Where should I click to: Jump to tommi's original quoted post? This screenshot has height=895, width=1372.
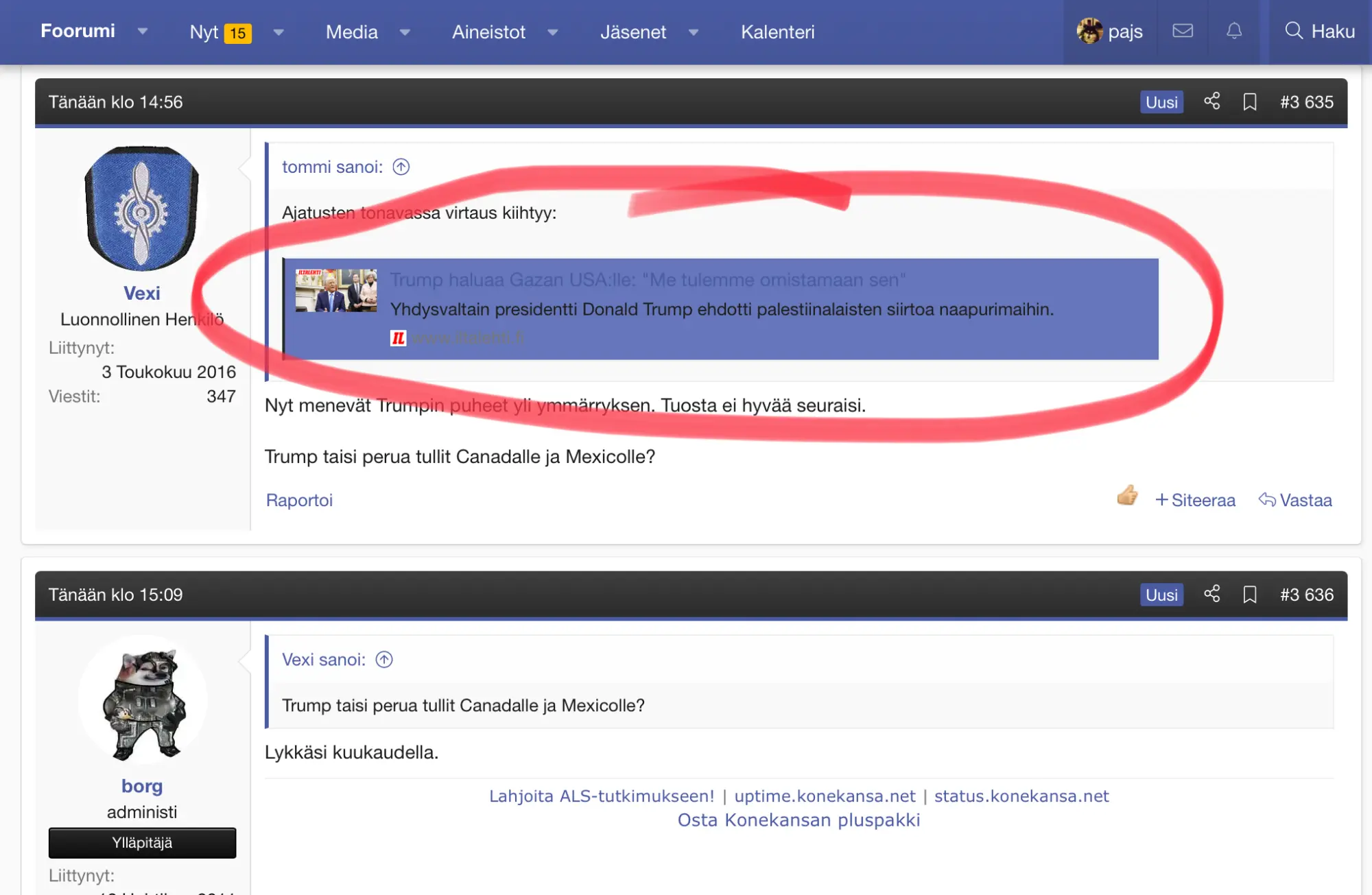[401, 167]
